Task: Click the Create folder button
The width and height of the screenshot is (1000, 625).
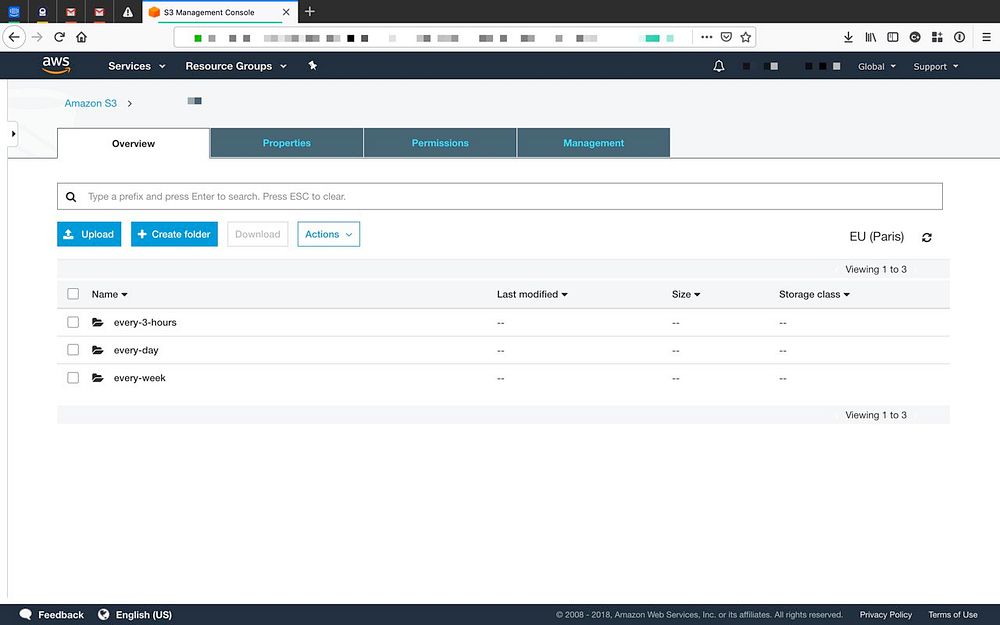Action: point(174,234)
